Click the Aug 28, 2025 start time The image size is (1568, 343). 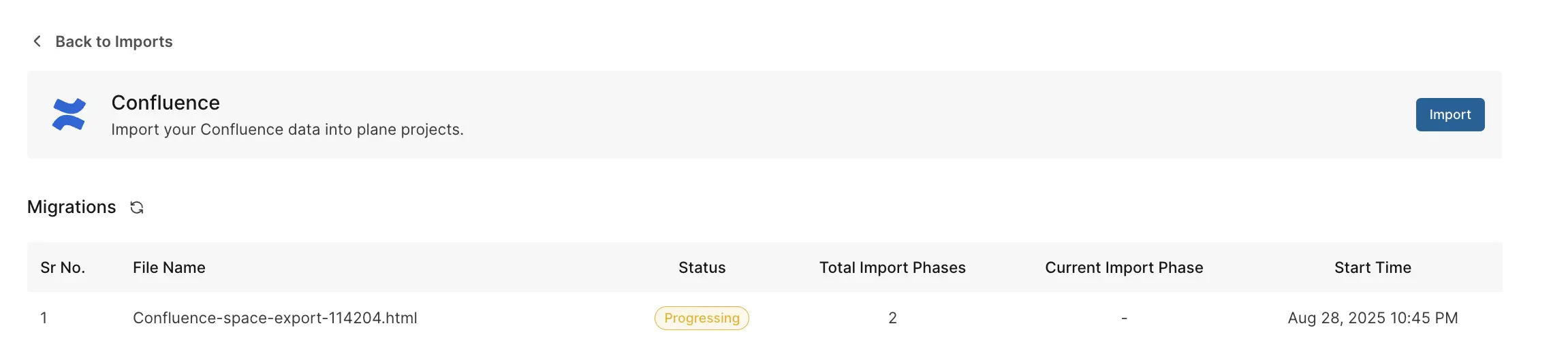(x=1373, y=318)
